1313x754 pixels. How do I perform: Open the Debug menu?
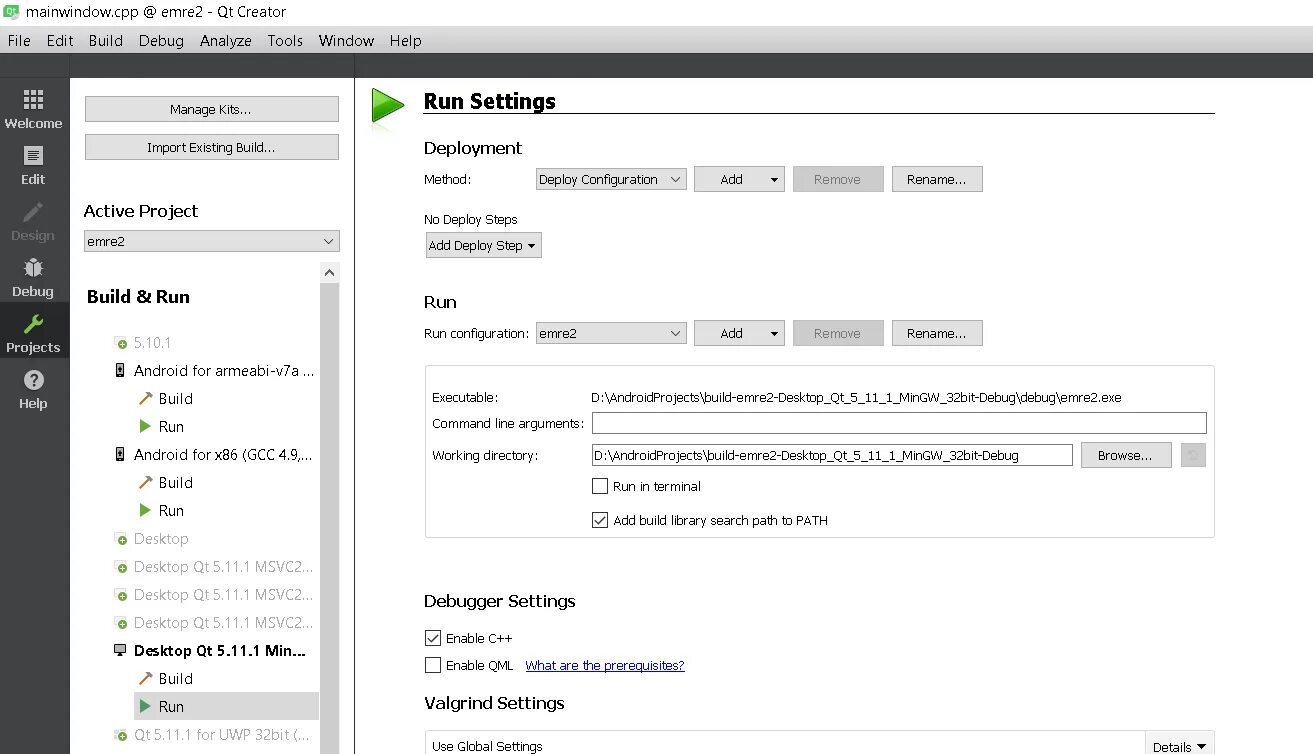[x=161, y=41]
